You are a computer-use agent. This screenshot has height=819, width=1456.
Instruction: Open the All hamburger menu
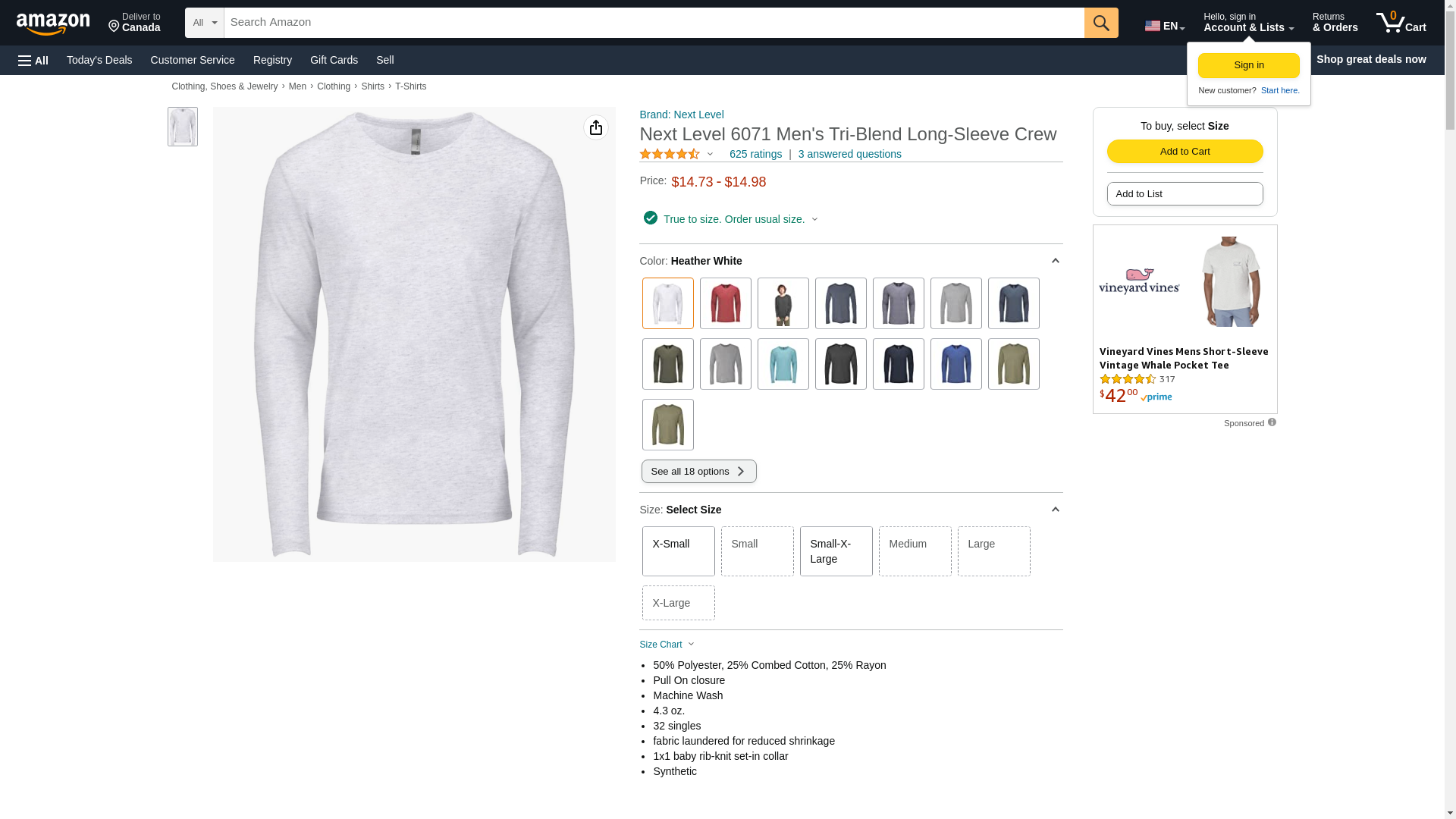point(33,60)
